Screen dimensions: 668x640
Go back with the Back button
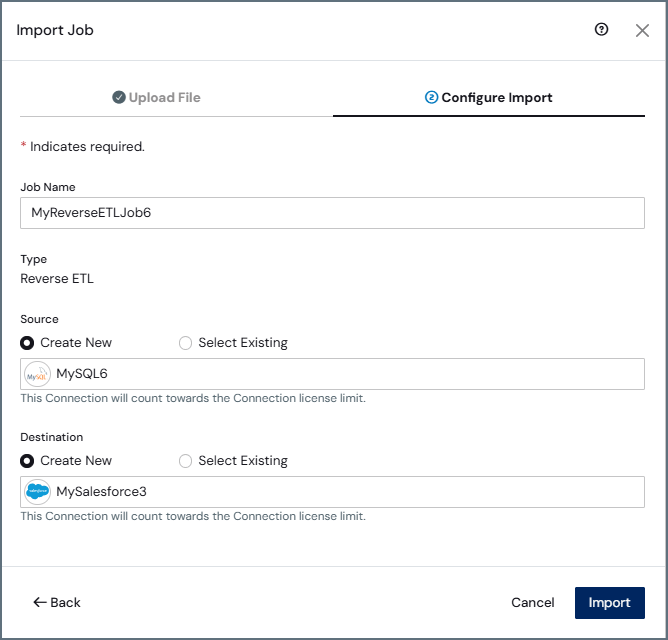tap(57, 603)
